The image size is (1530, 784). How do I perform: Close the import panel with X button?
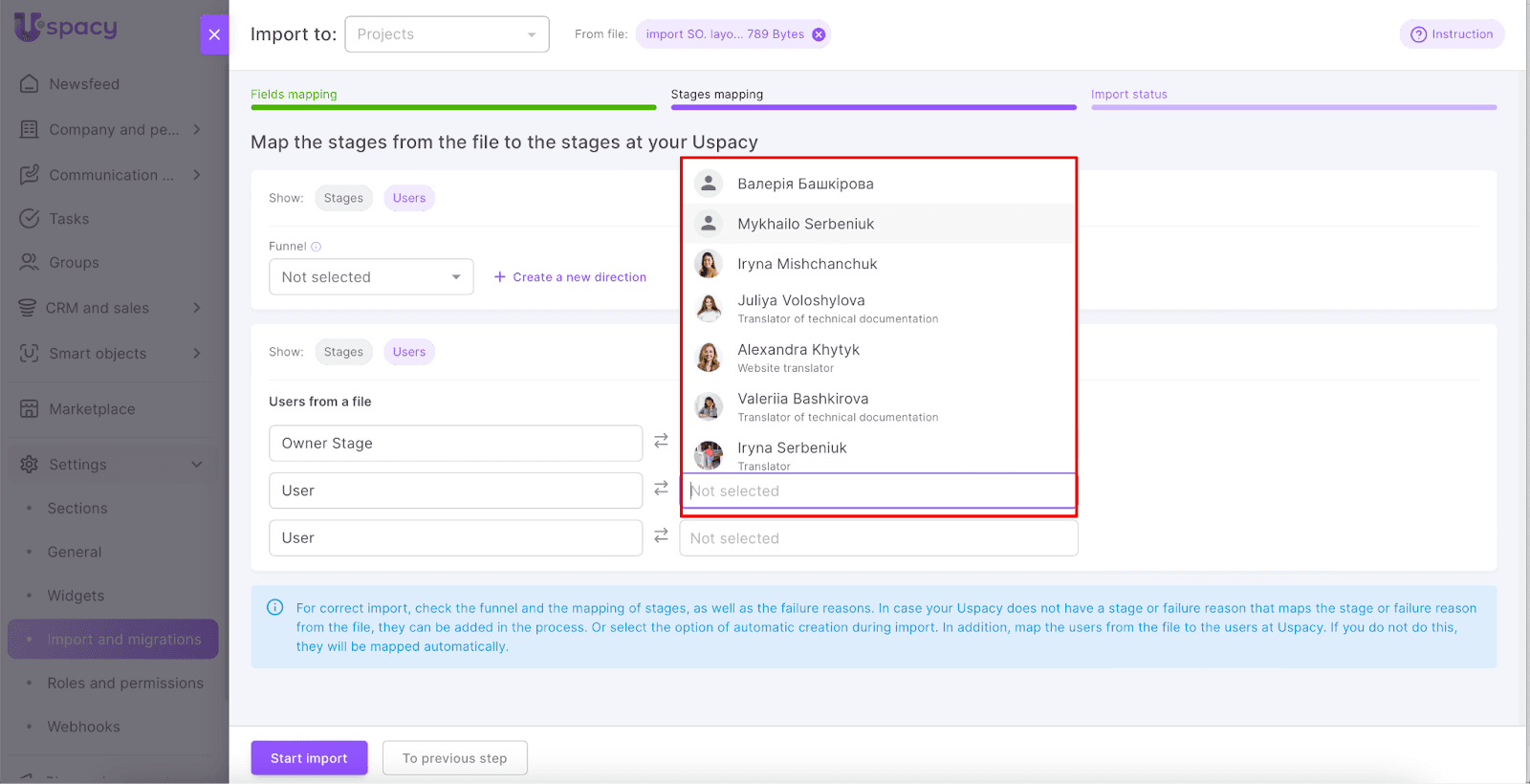pos(214,34)
